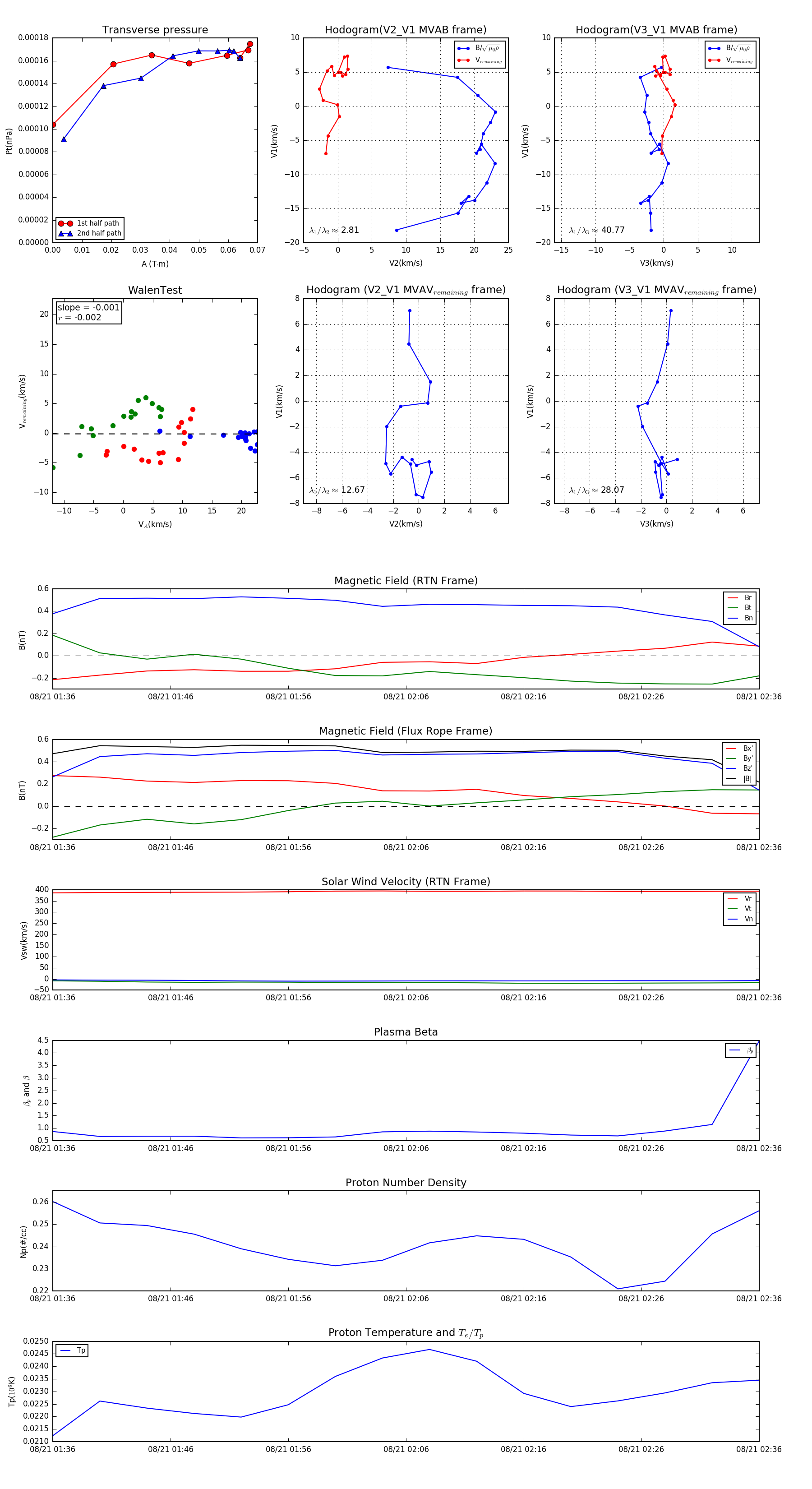812x1489 pixels.
Task: Click the 'A (T·m)' axis label
Action: coord(155,264)
